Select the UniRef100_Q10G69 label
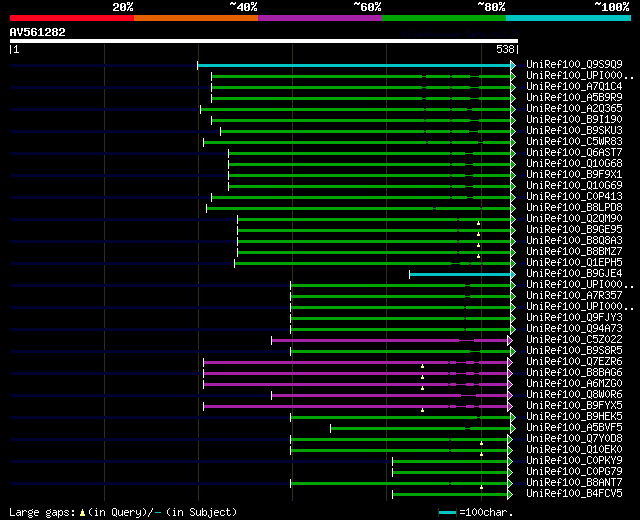Screen dimensions: 640x520 [574, 185]
